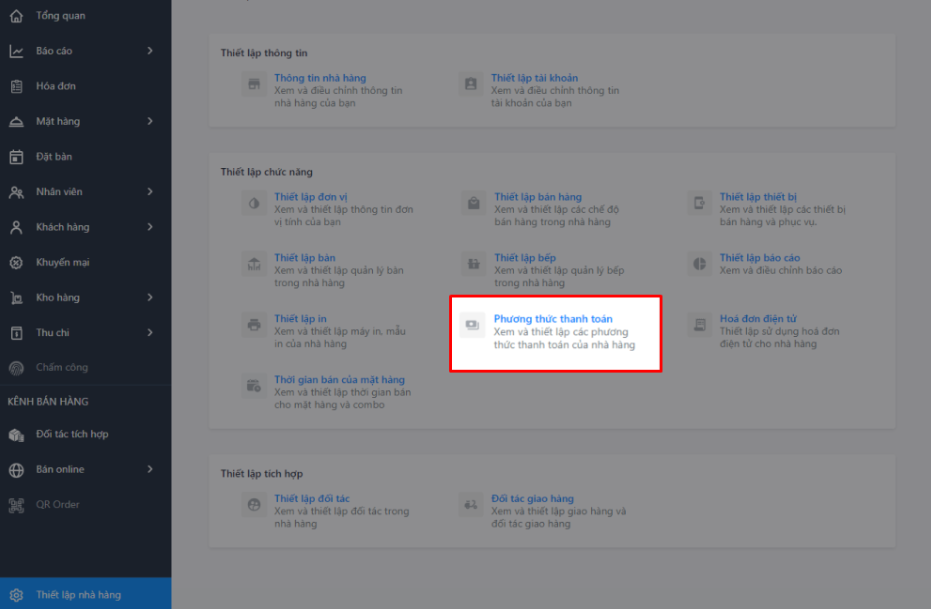The image size is (931, 609).
Task: Open Phương thức thanh toán link
Action: click(553, 319)
